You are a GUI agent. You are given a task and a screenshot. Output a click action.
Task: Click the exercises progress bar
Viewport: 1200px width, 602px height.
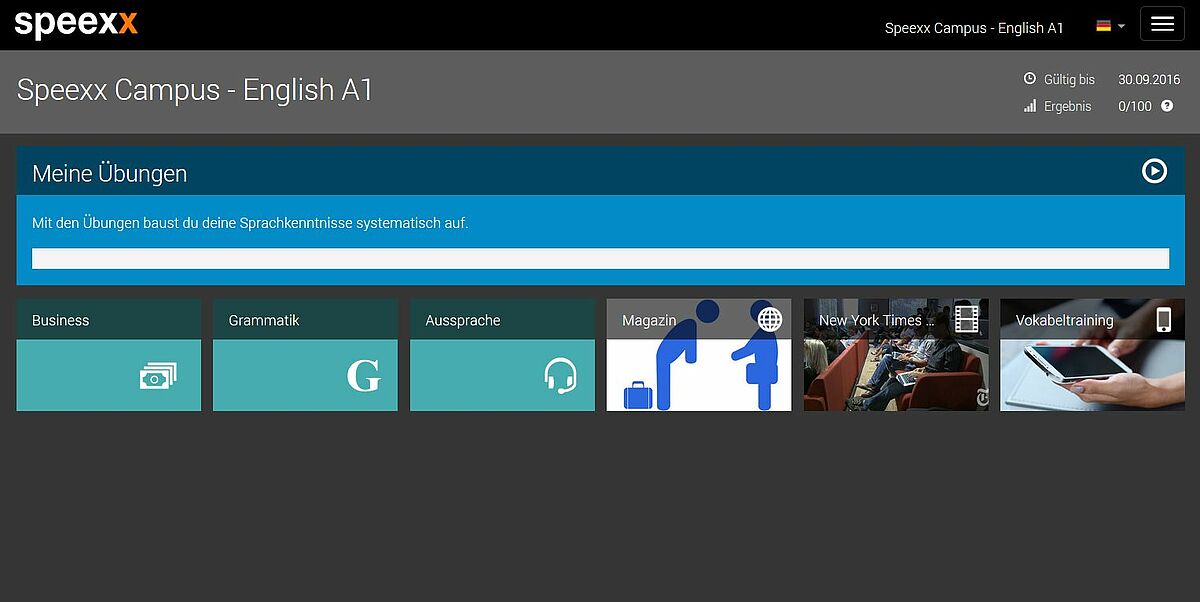point(600,258)
